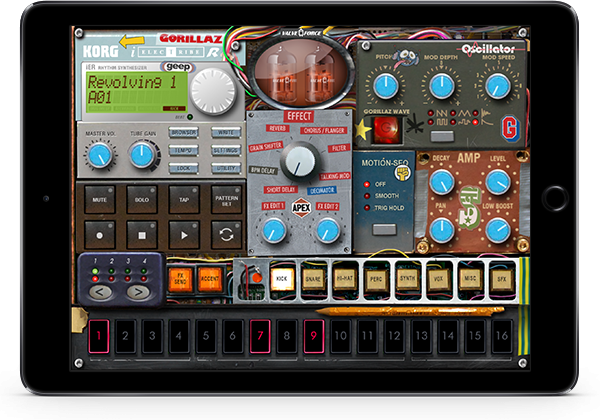Push the gray oscillator wave select button
Image resolution: width=600 pixels, height=420 pixels.
coord(442,136)
